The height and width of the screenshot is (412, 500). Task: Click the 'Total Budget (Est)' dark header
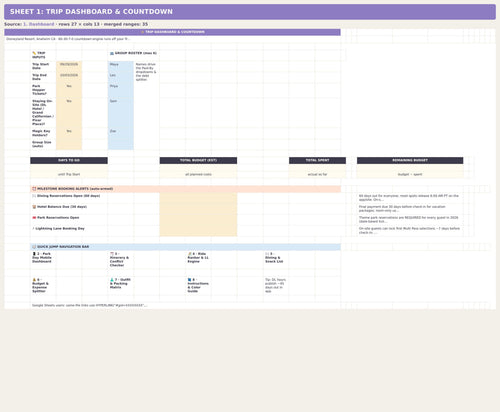[198, 160]
